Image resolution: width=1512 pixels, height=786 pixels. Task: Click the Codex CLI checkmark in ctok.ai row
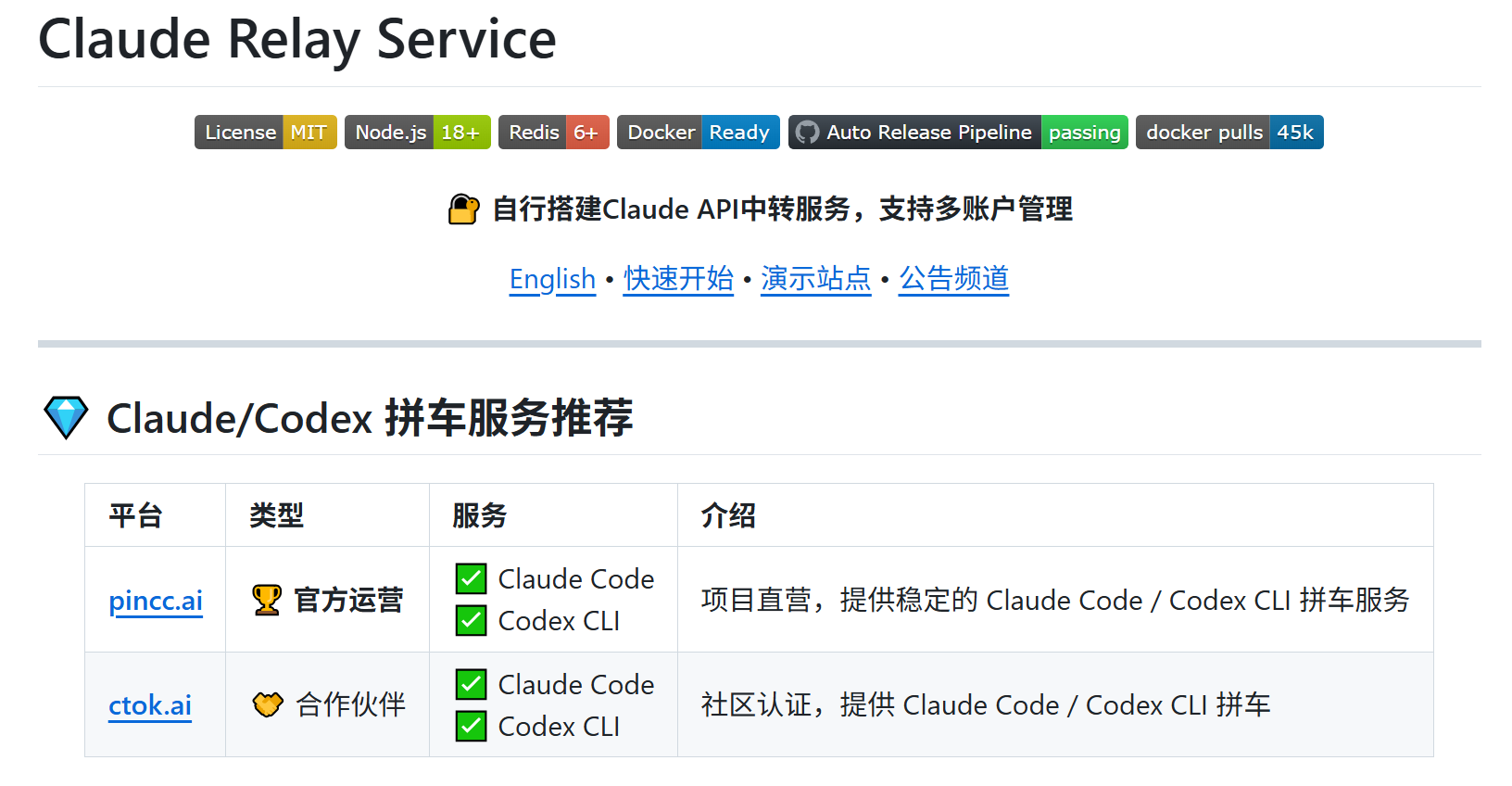pos(472,726)
